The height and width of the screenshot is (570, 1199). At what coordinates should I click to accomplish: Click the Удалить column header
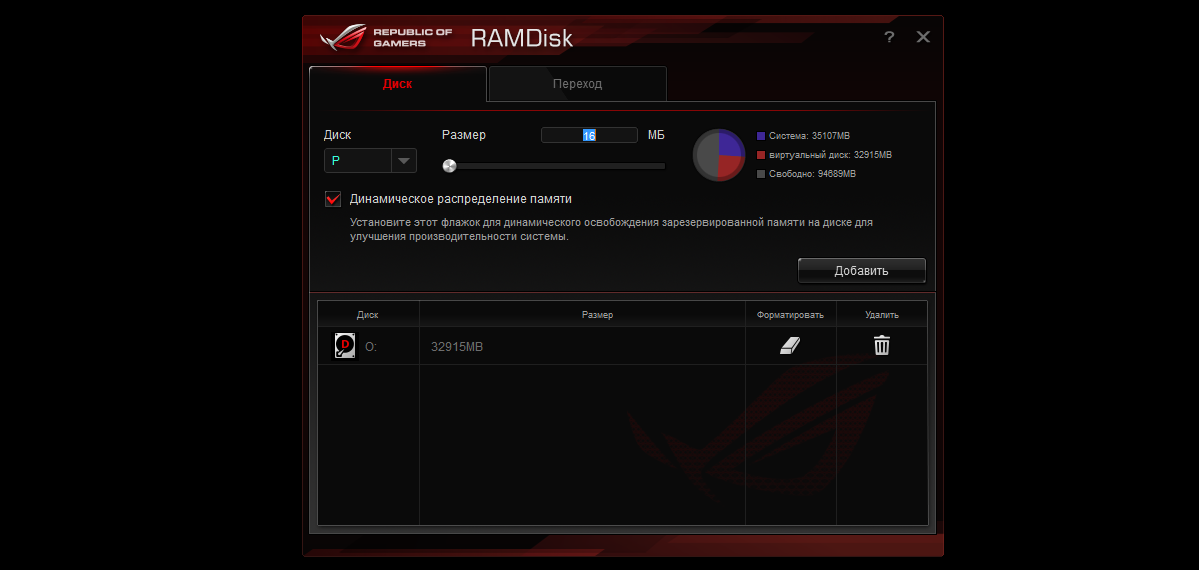coord(882,314)
